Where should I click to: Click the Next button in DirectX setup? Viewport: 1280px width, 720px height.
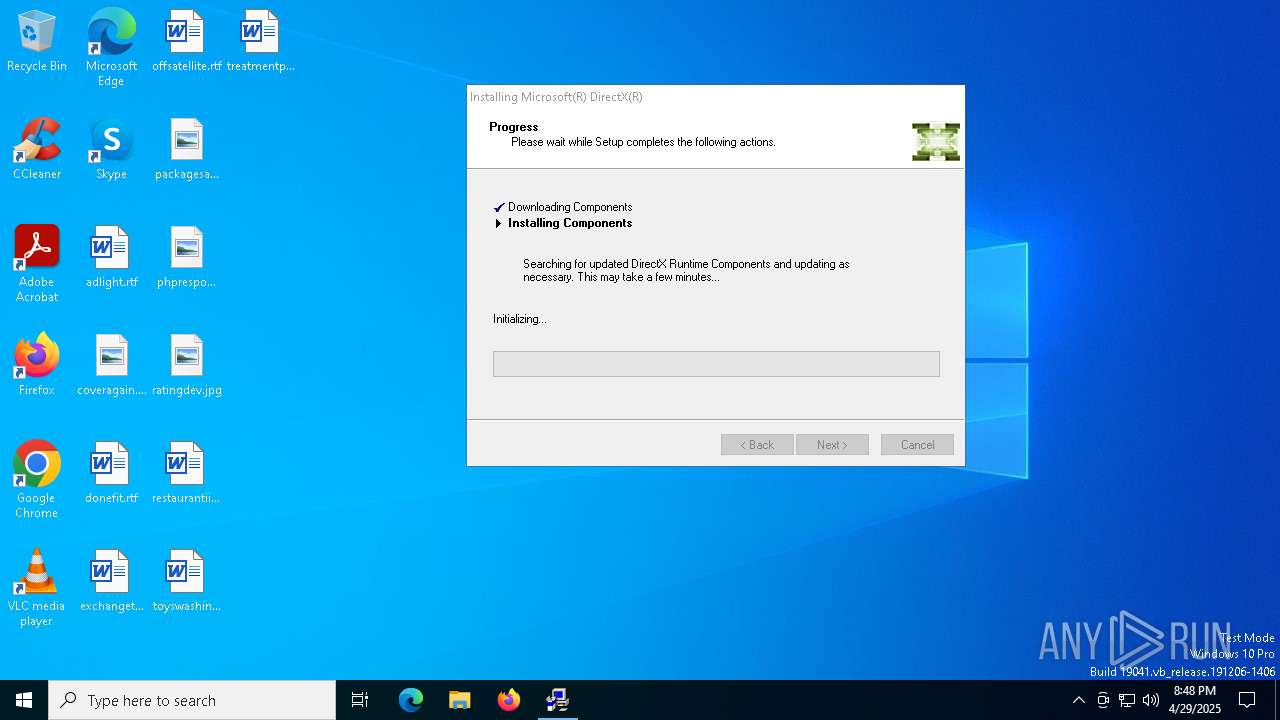click(x=832, y=445)
